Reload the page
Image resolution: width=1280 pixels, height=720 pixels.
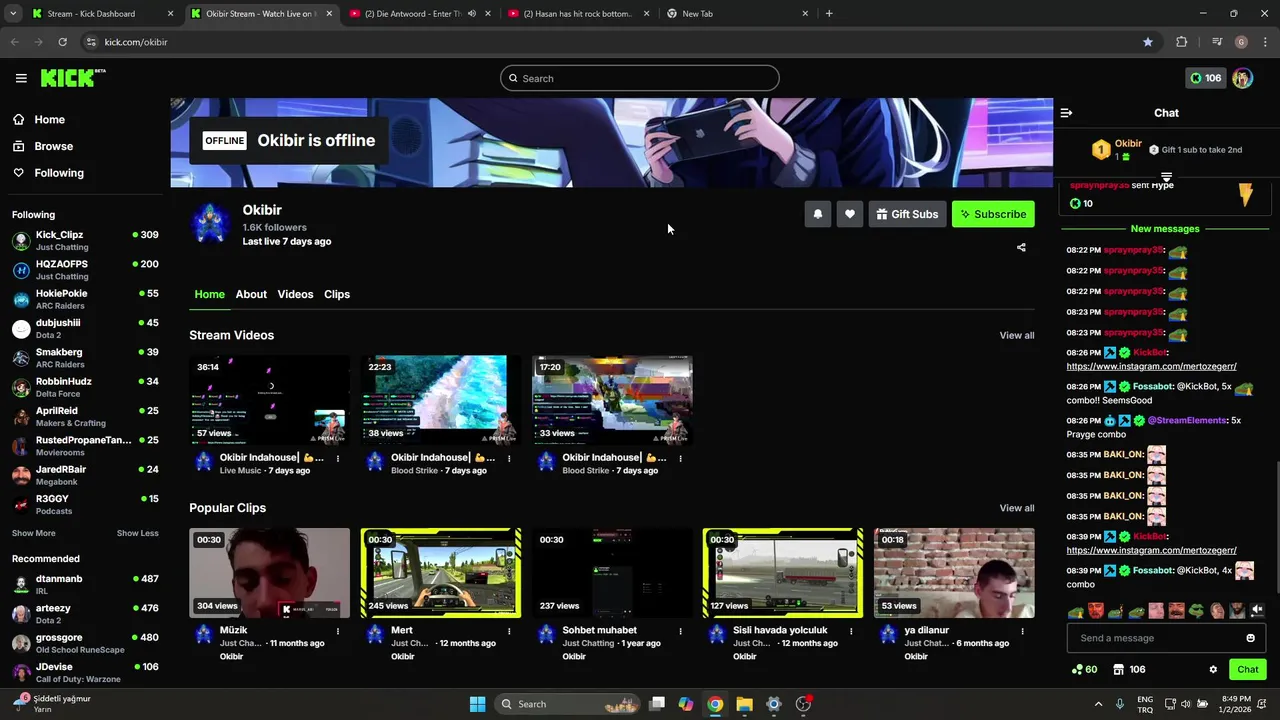tap(62, 42)
